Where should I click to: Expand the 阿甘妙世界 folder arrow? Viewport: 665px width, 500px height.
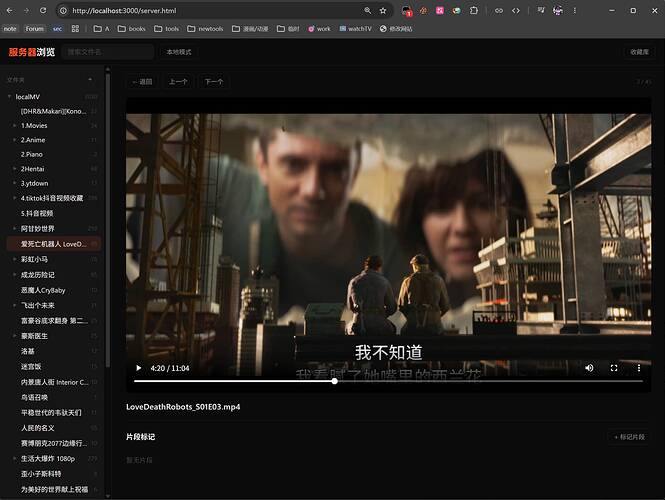click(x=14, y=229)
